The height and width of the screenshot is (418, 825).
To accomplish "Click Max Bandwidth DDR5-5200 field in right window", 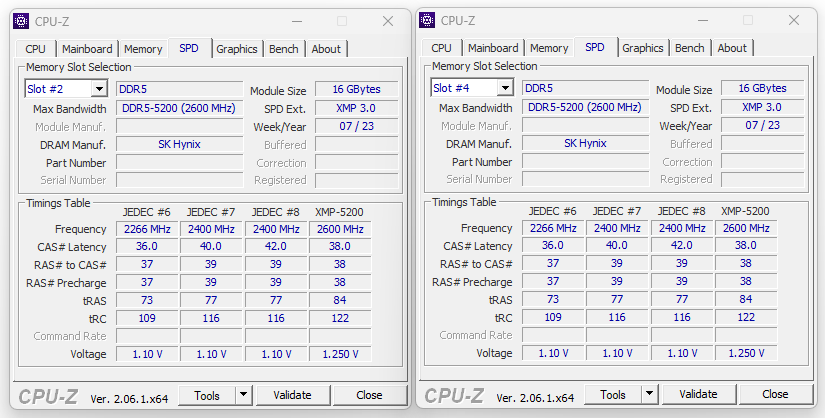I will pyautogui.click(x=586, y=107).
